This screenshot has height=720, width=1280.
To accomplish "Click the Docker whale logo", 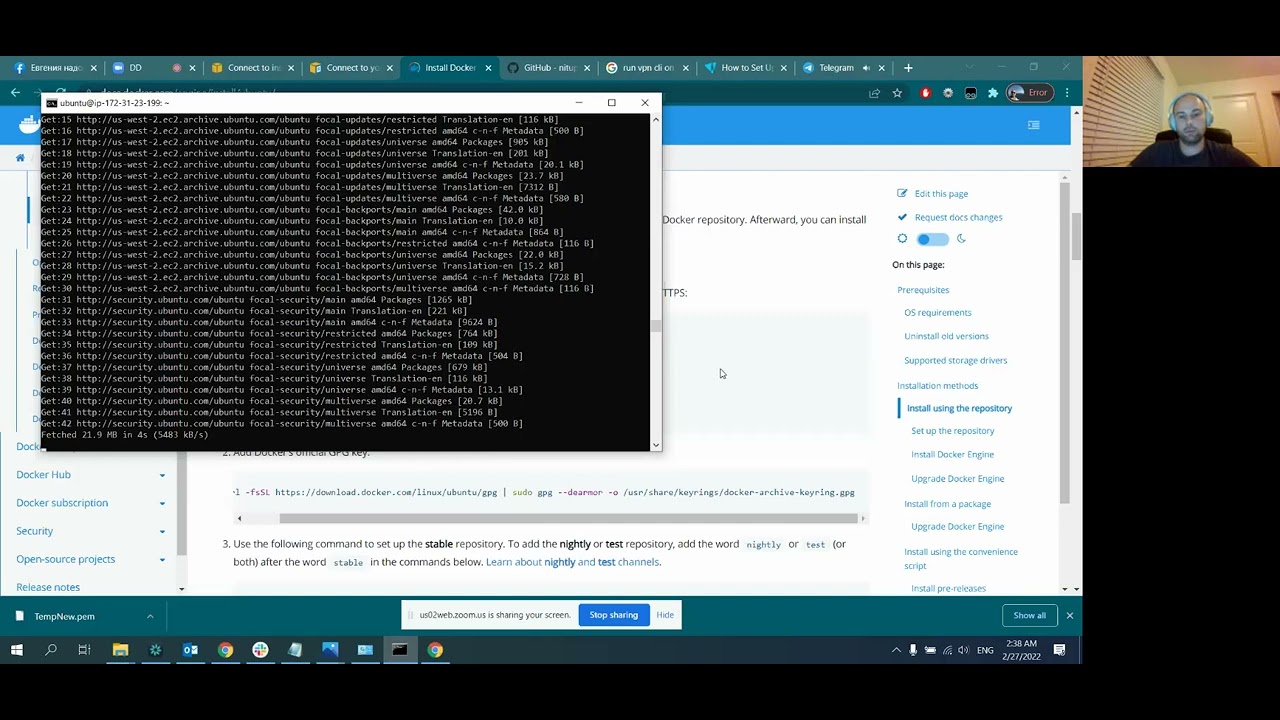I will point(28,125).
